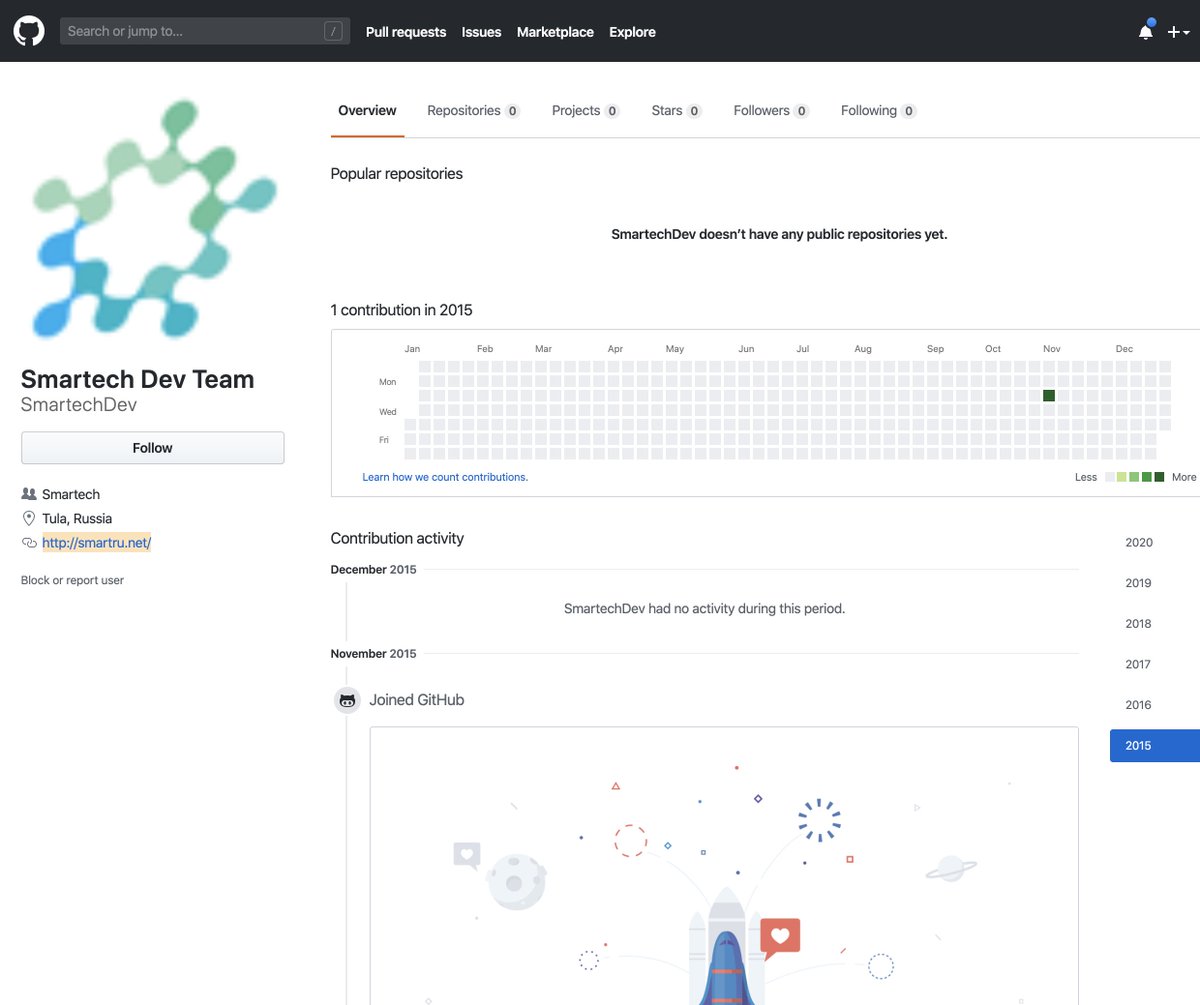This screenshot has height=1005, width=1200.
Task: Click the SmartechDev username text
Action: click(79, 405)
